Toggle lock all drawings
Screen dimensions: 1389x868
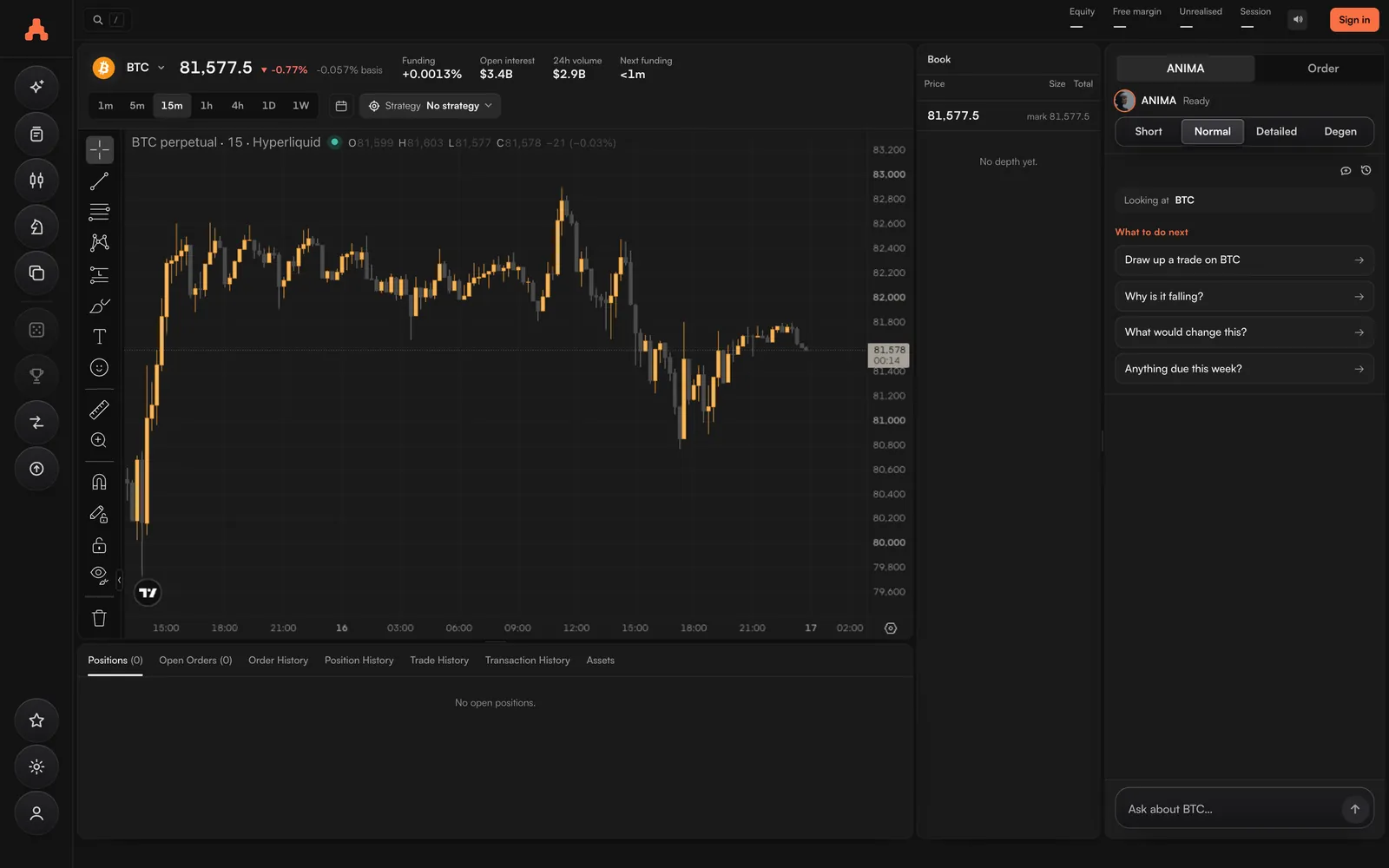[x=100, y=545]
